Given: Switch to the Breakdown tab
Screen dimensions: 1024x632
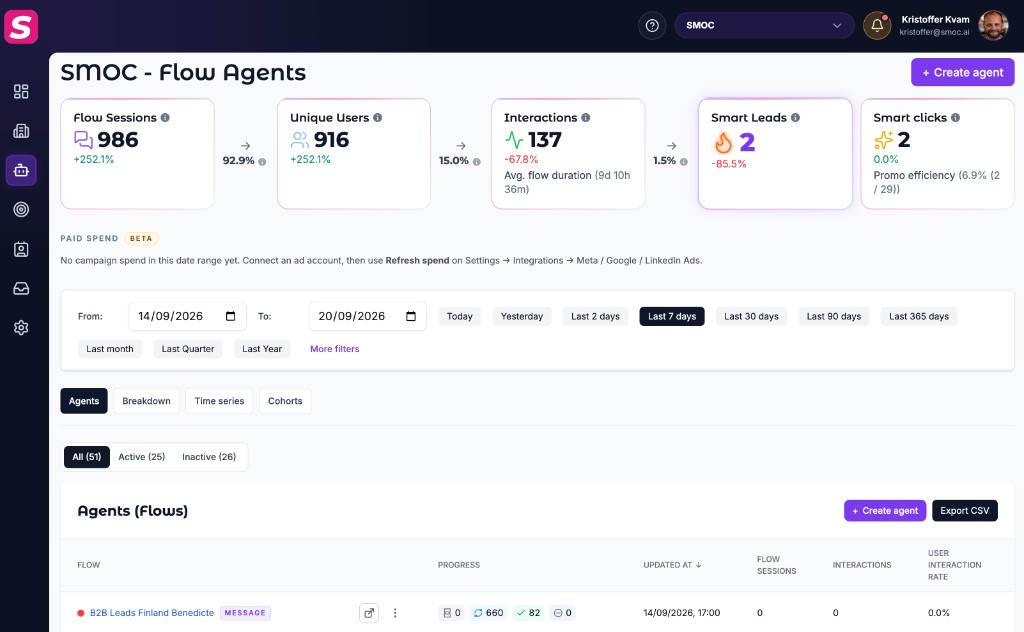Looking at the screenshot, I should click(146, 401).
